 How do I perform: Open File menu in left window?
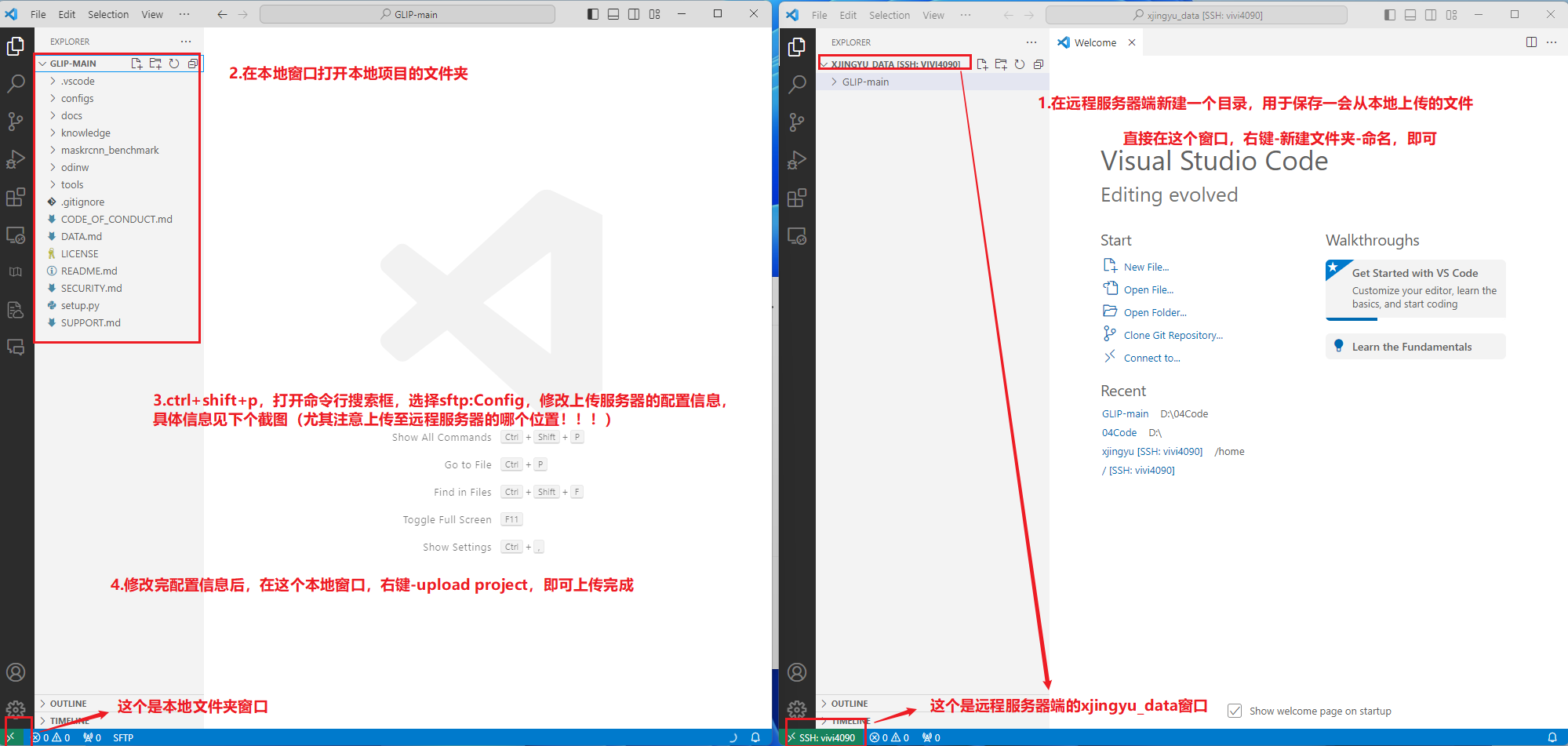pyautogui.click(x=38, y=14)
